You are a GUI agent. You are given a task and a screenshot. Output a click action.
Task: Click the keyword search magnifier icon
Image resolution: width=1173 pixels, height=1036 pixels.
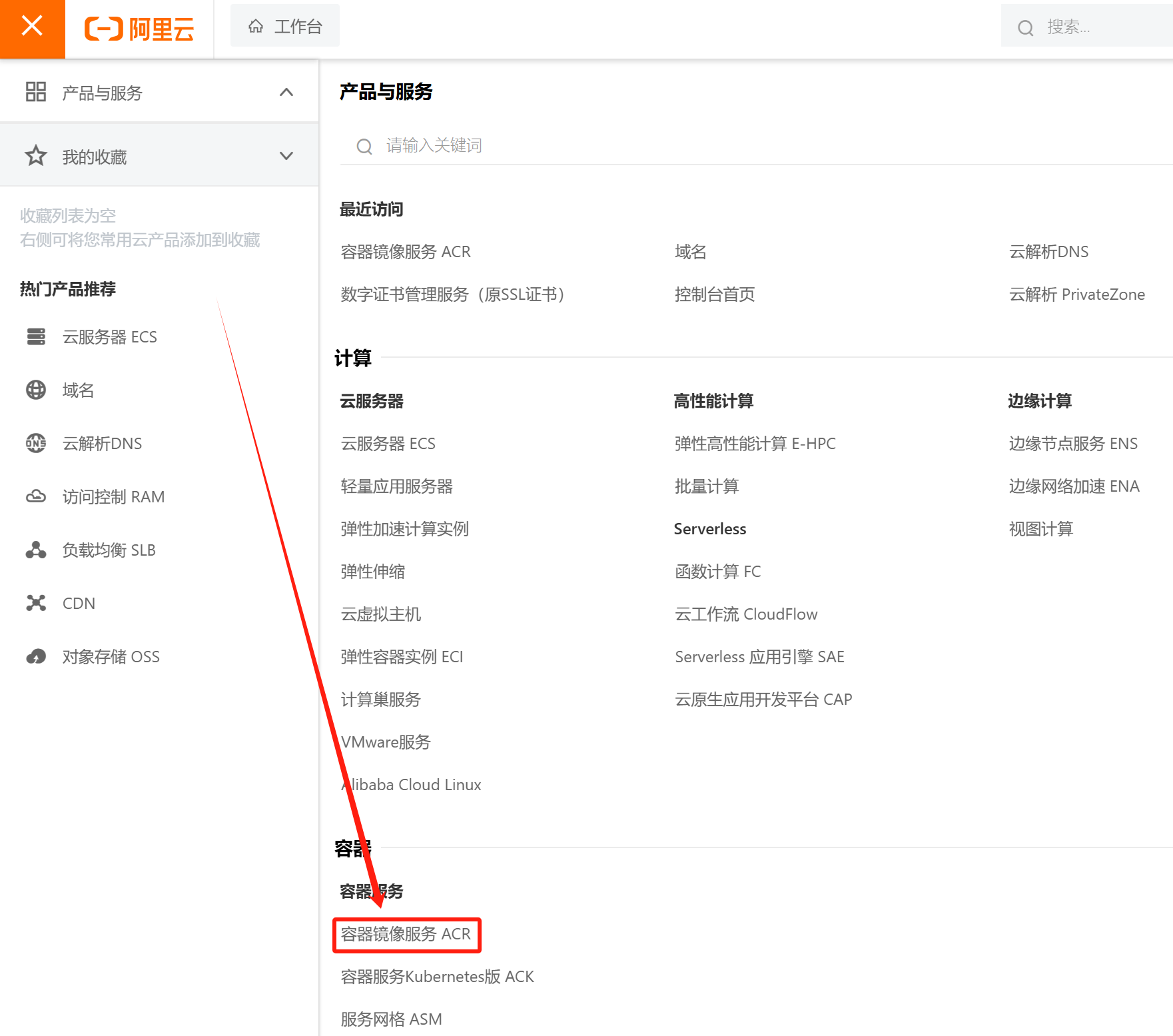364,146
